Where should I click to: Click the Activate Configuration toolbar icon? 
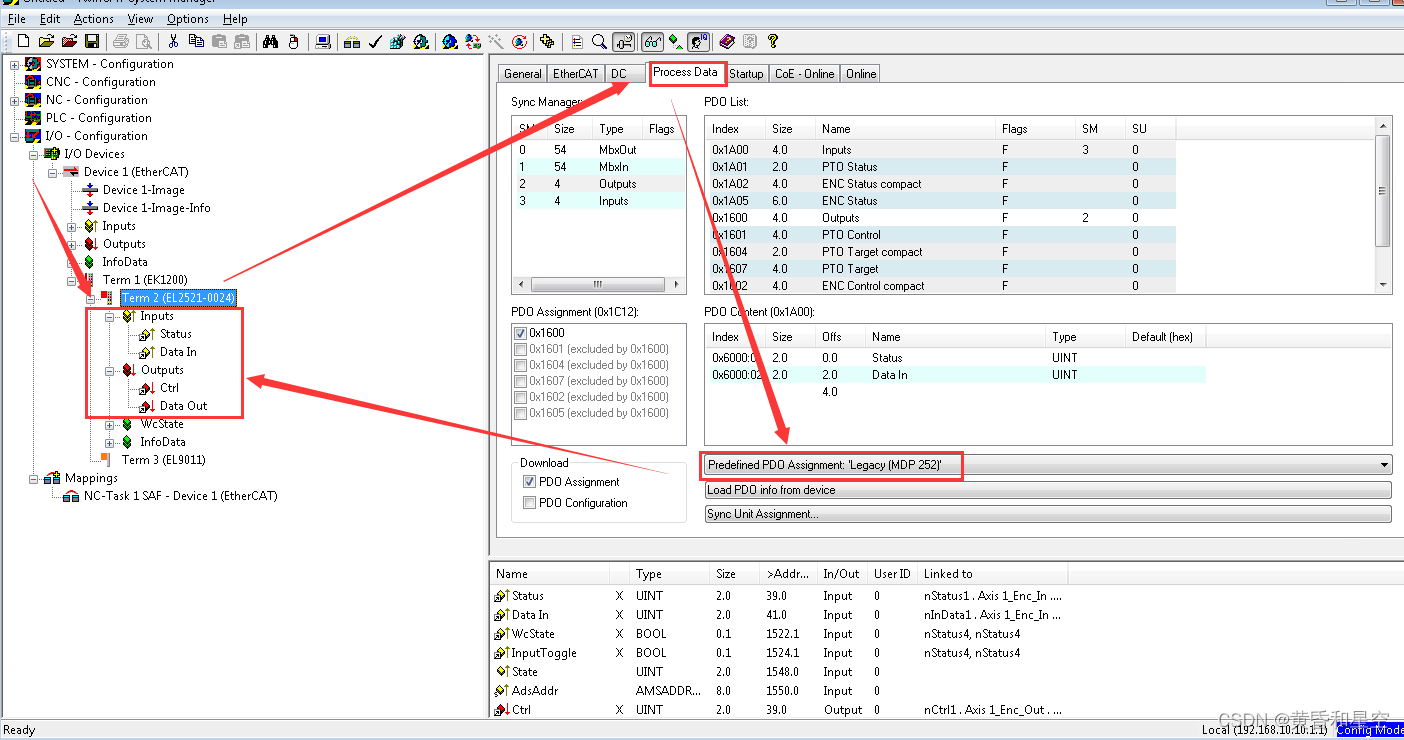pyautogui.click(x=397, y=41)
